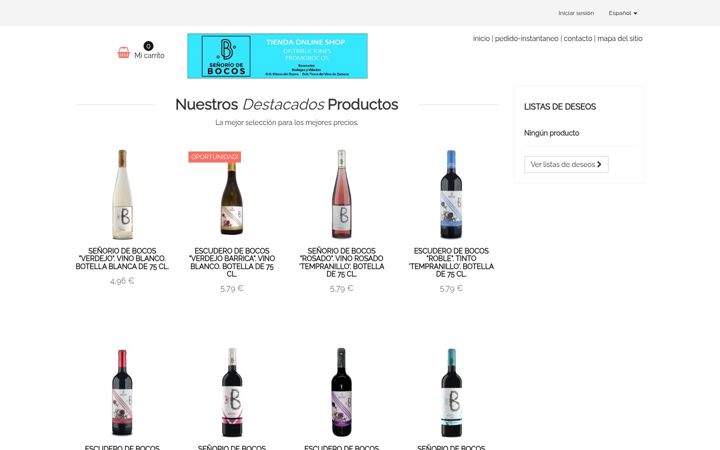Viewport: 720px width, 450px height.
Task: Go to inicio menu link
Action: (x=481, y=39)
